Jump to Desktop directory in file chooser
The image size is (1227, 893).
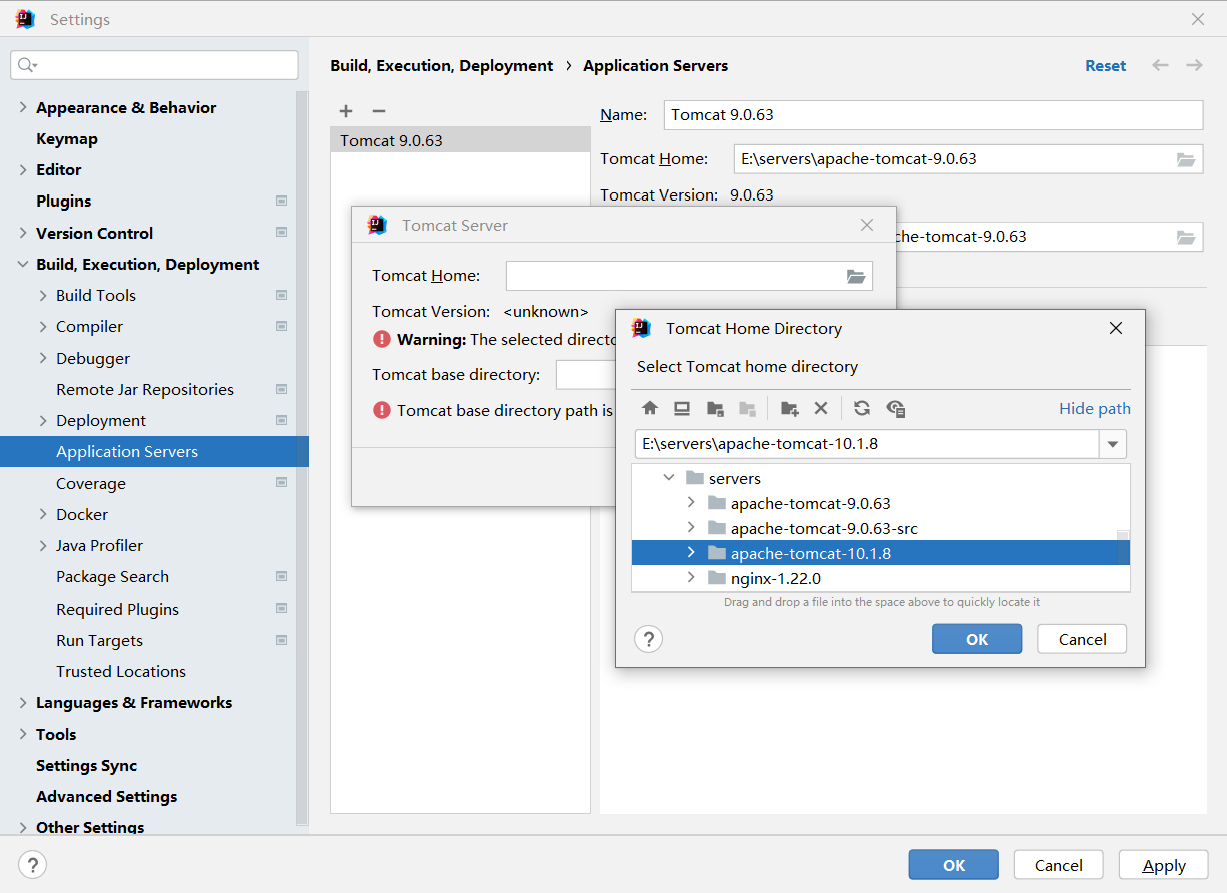coord(682,408)
